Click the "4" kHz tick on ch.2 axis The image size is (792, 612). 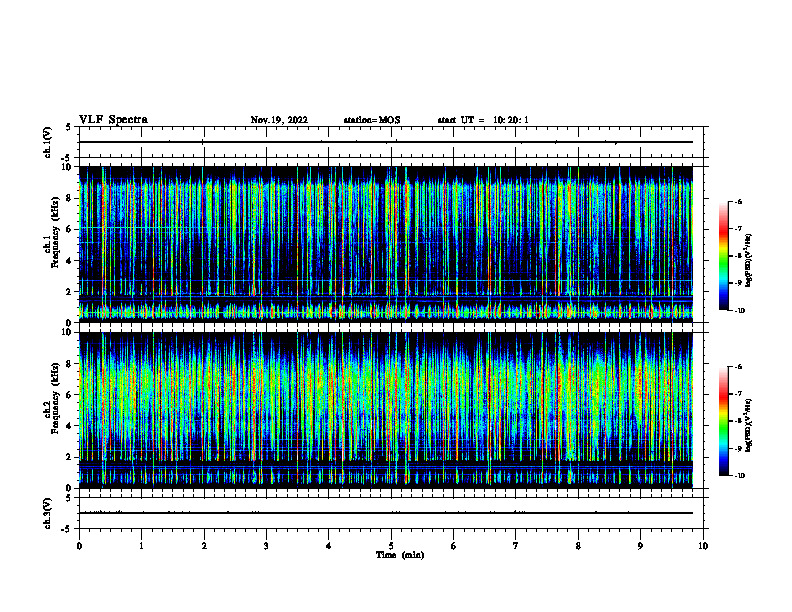tap(70, 426)
